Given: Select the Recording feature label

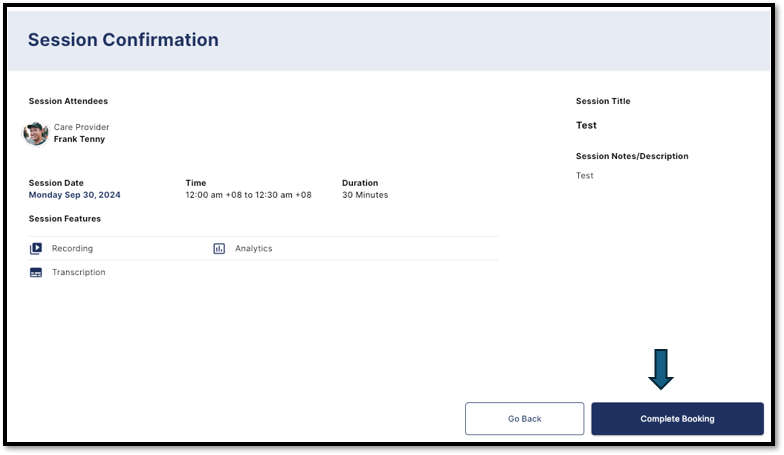Looking at the screenshot, I should point(72,248).
